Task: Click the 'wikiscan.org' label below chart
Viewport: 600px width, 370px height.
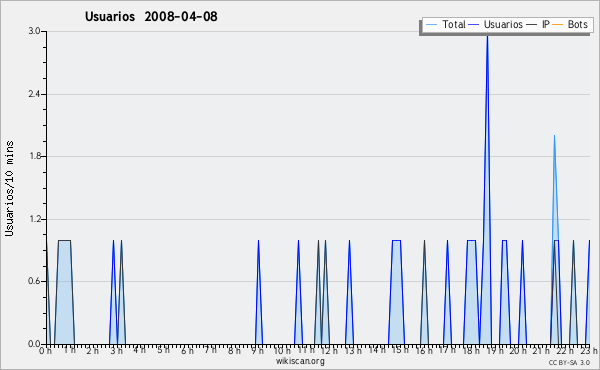Action: click(x=300, y=361)
